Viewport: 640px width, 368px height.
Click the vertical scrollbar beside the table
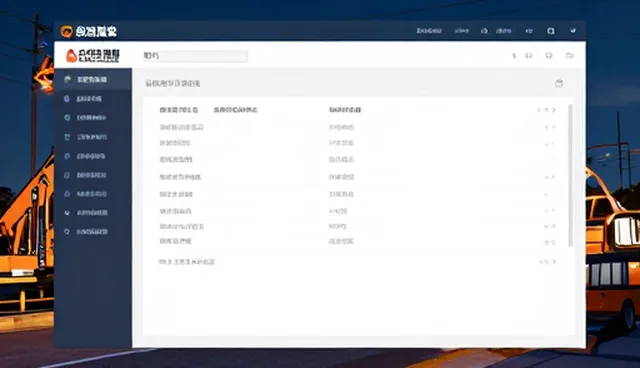click(x=570, y=175)
